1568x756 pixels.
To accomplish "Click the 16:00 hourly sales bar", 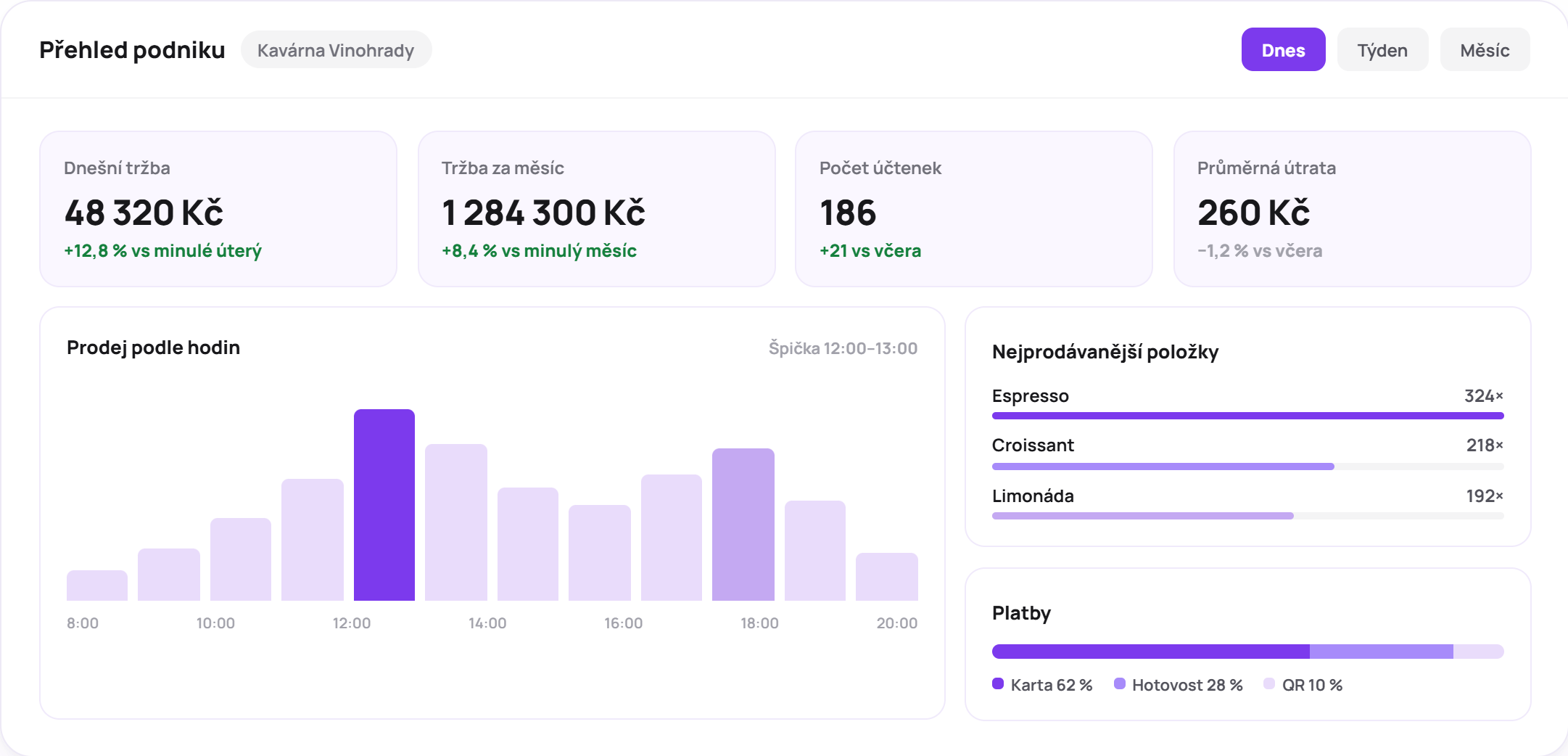I will 672,538.
